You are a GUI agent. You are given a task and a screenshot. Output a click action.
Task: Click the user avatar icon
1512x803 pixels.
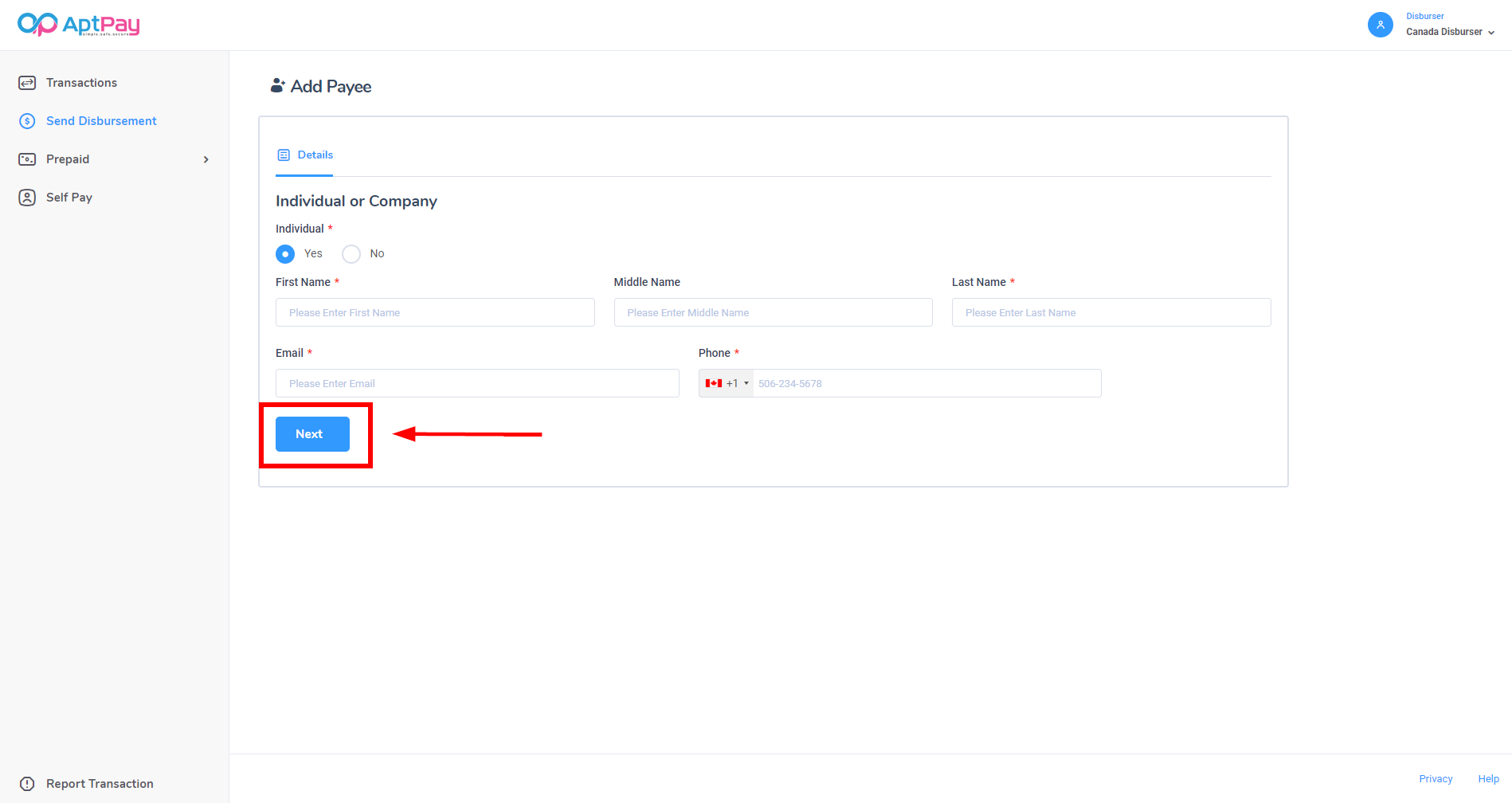(1380, 25)
